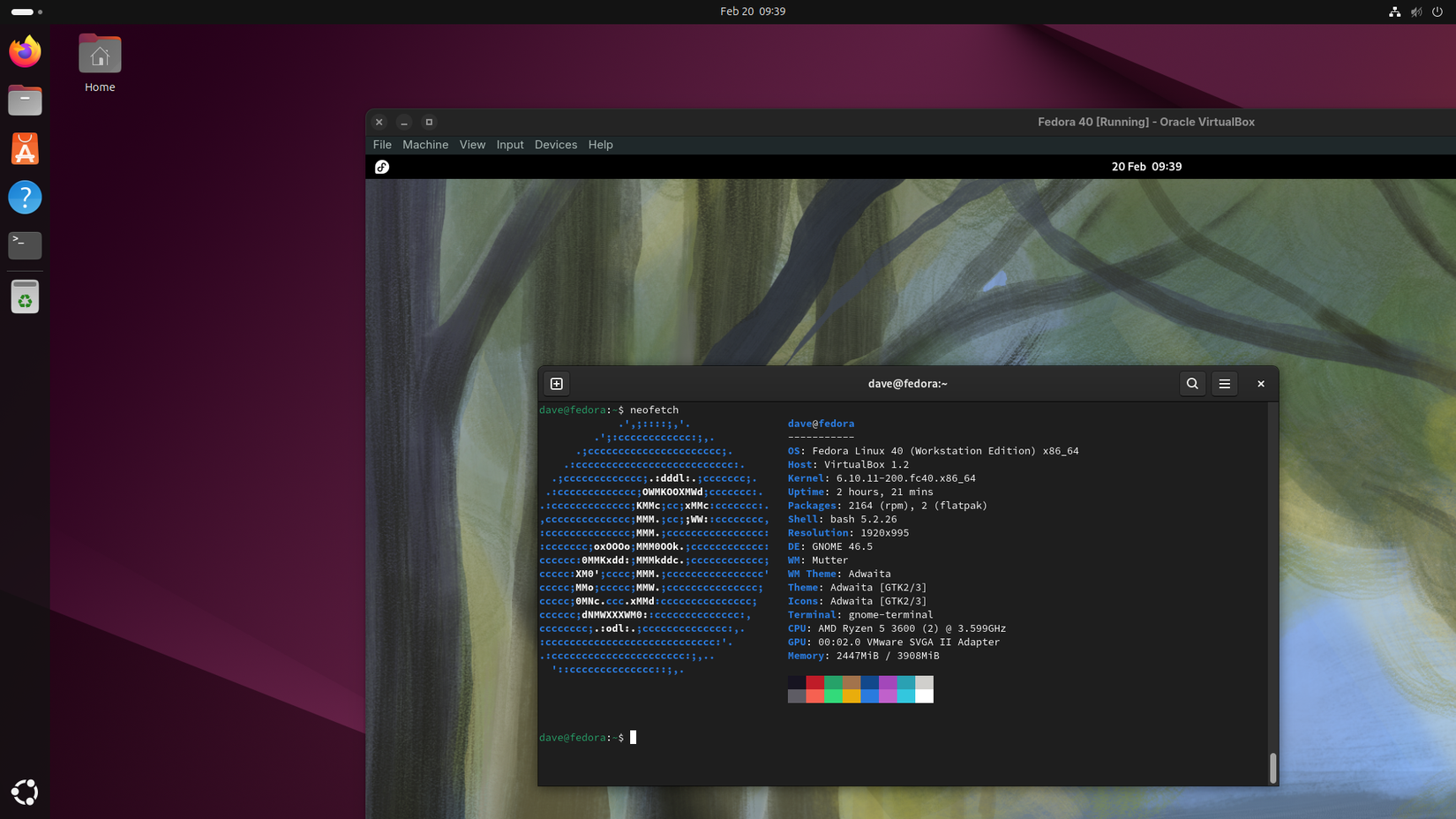Select the red swatch in neofetch palette
Image resolution: width=1456 pixels, height=819 pixels.
click(x=814, y=684)
